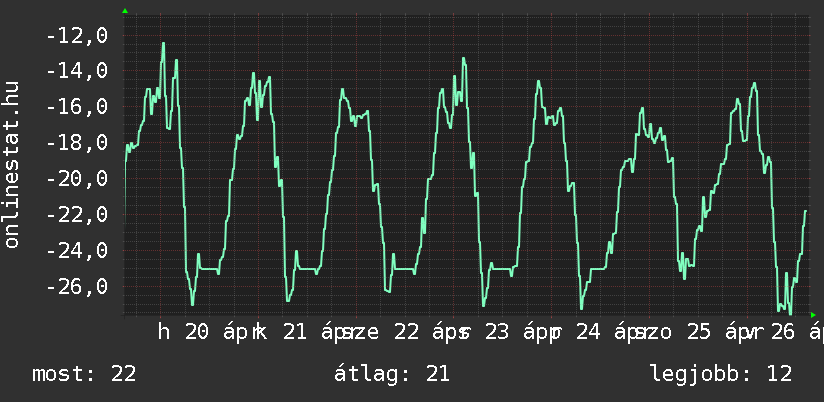Click the -12,0 y-axis label
Screen dimensions: 824x402
coord(77,36)
